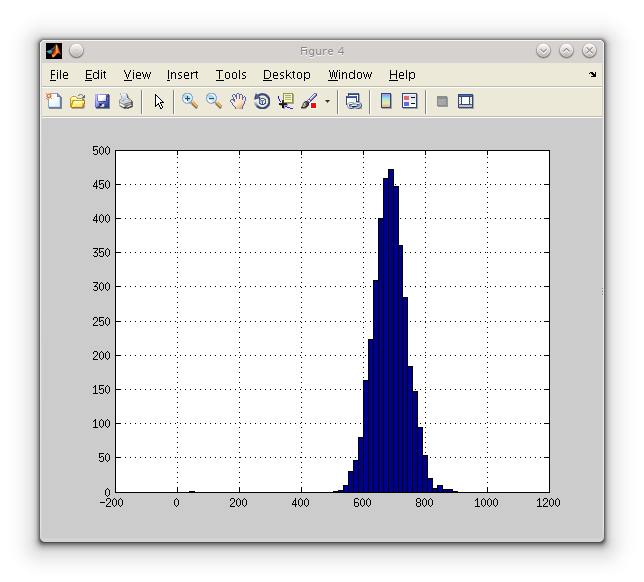Click the dock figure arrow at menu bar right
Screen dimensions: 644x582
click(x=592, y=75)
